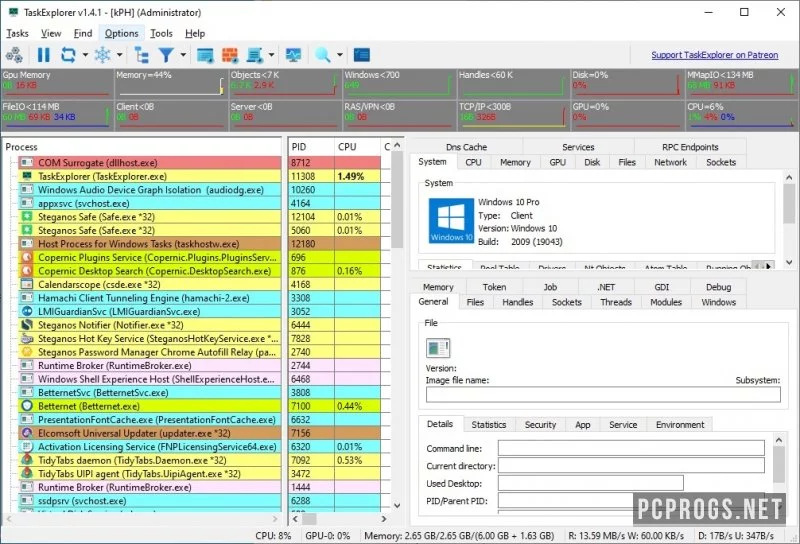Viewport: 800px width, 544px height.
Task: Open the Tools menu
Action: coord(161,33)
